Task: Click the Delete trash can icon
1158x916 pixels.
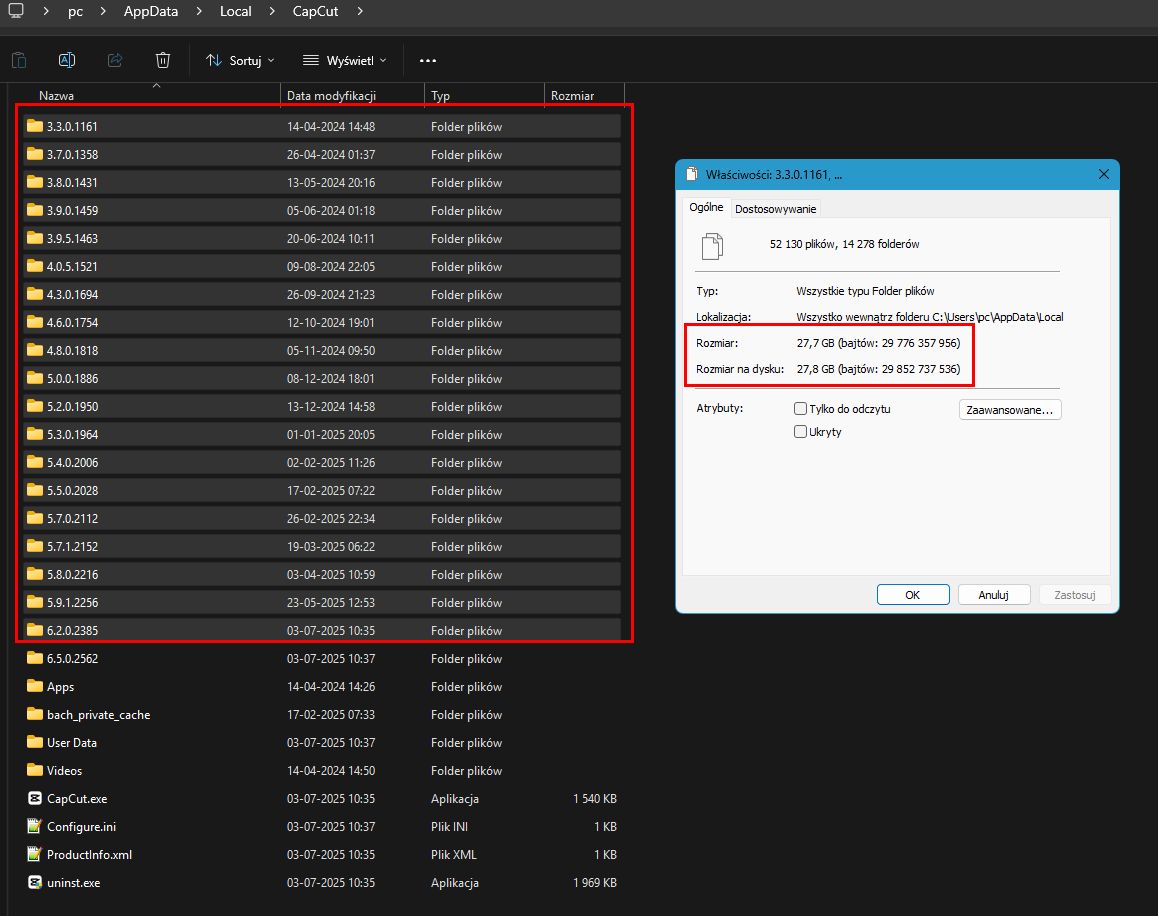Action: pyautogui.click(x=163, y=60)
